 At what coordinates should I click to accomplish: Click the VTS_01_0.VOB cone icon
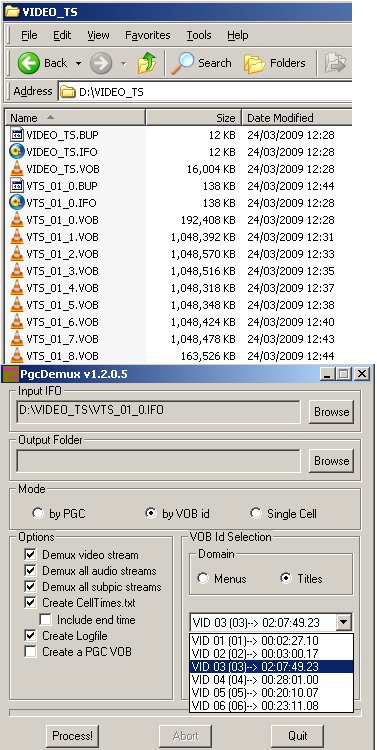pos(17,220)
